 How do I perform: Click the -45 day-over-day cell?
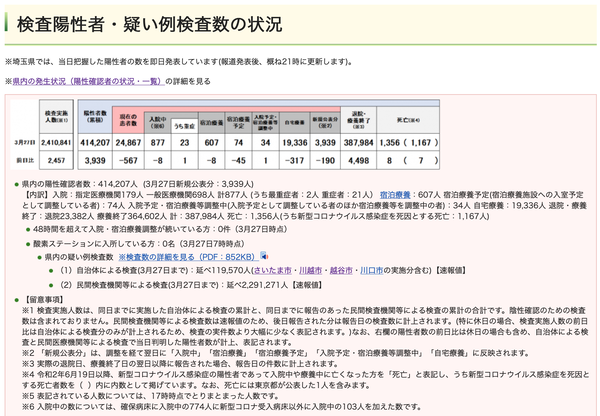pos(238,160)
